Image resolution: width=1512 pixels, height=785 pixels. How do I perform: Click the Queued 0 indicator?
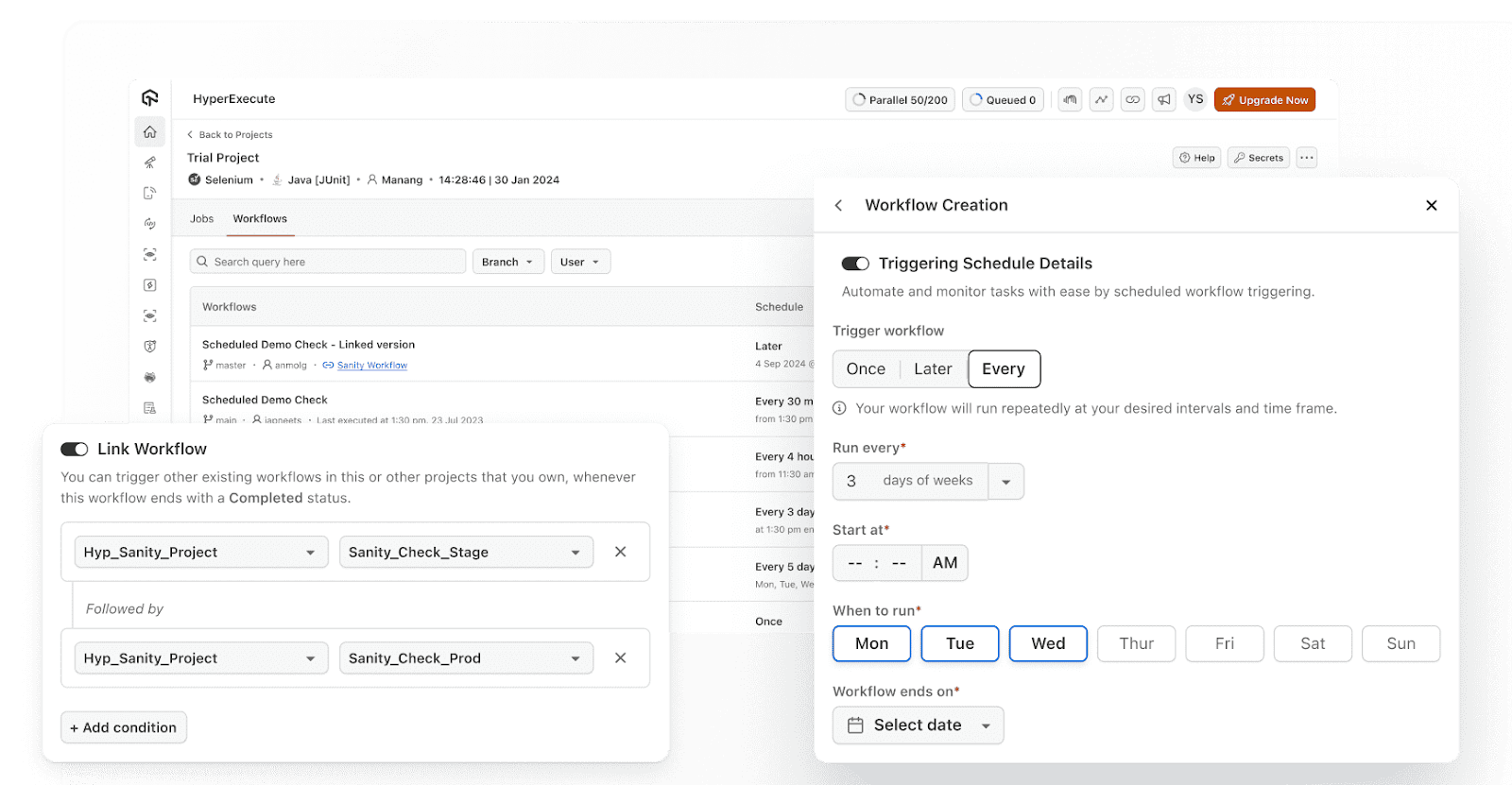click(1003, 99)
